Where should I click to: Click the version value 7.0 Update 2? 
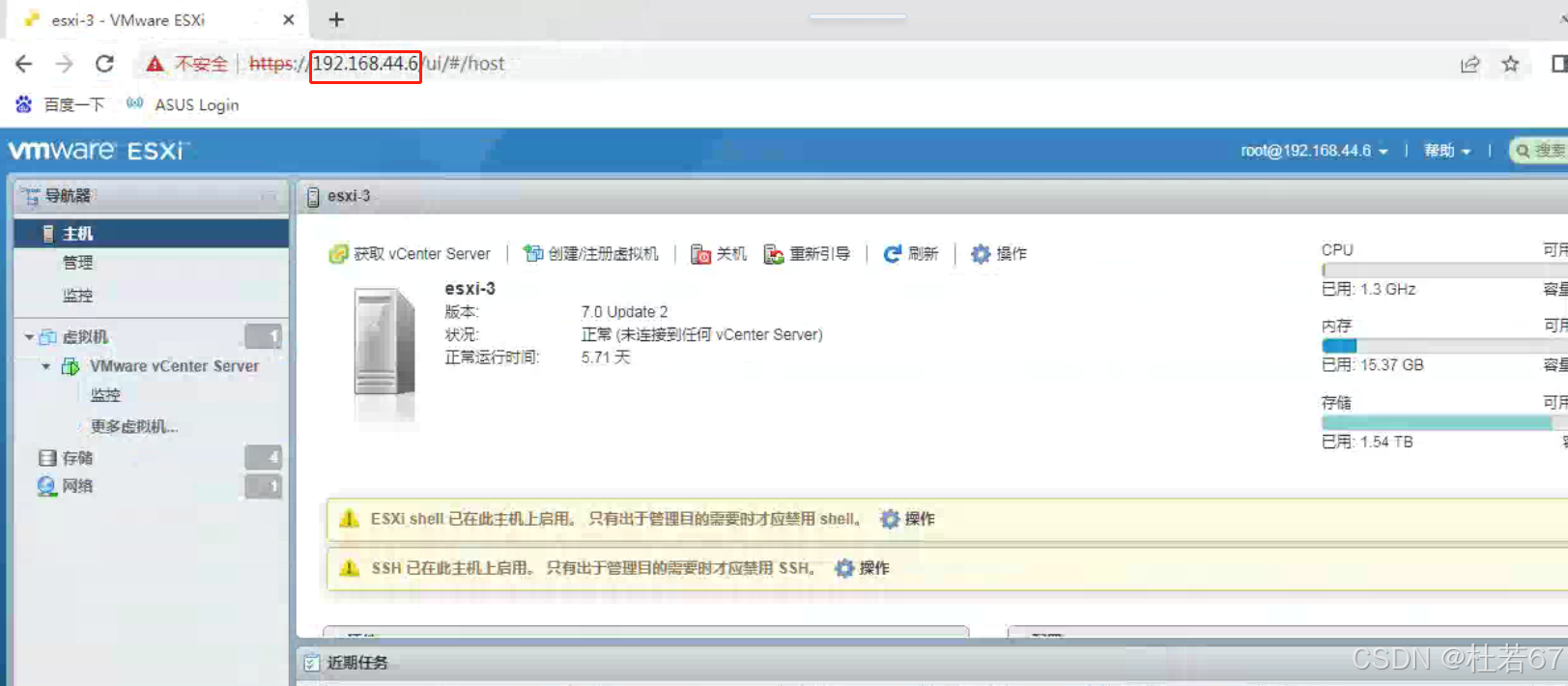click(624, 312)
